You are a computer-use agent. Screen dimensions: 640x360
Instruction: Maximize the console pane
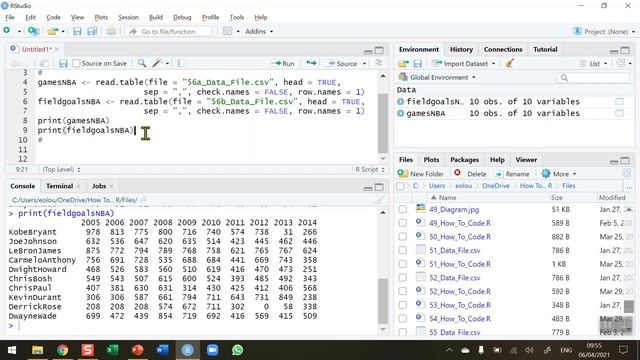(x=379, y=187)
